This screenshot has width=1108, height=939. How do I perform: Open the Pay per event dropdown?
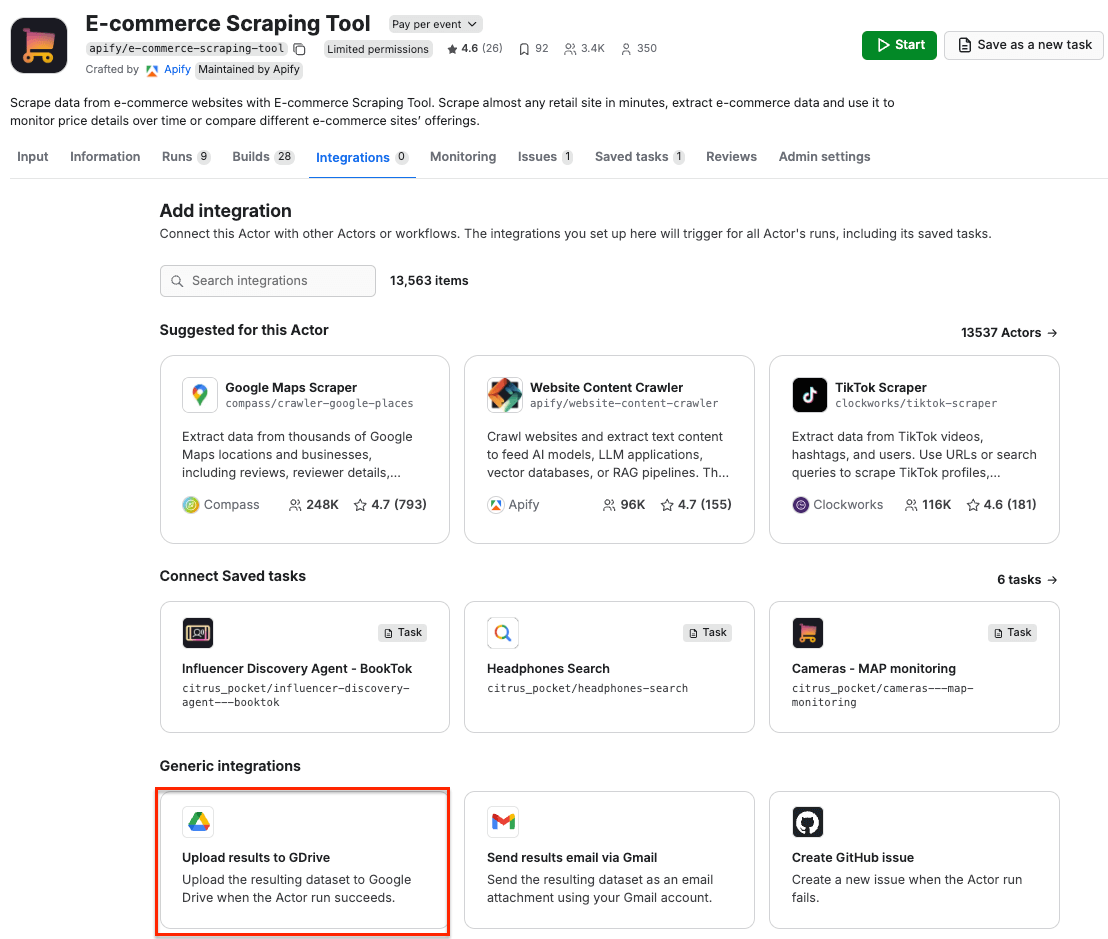click(435, 23)
